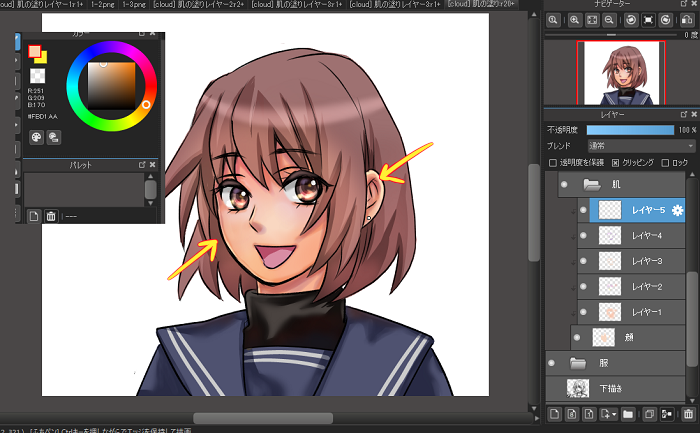
Task: Enable the 透明度を保護 checkbox
Action: coord(554,162)
